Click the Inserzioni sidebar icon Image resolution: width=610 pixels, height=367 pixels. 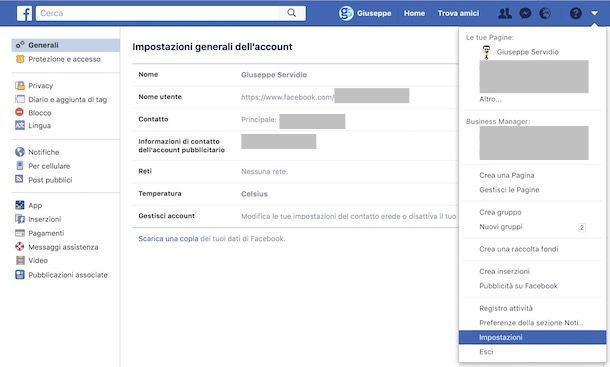tap(20, 219)
